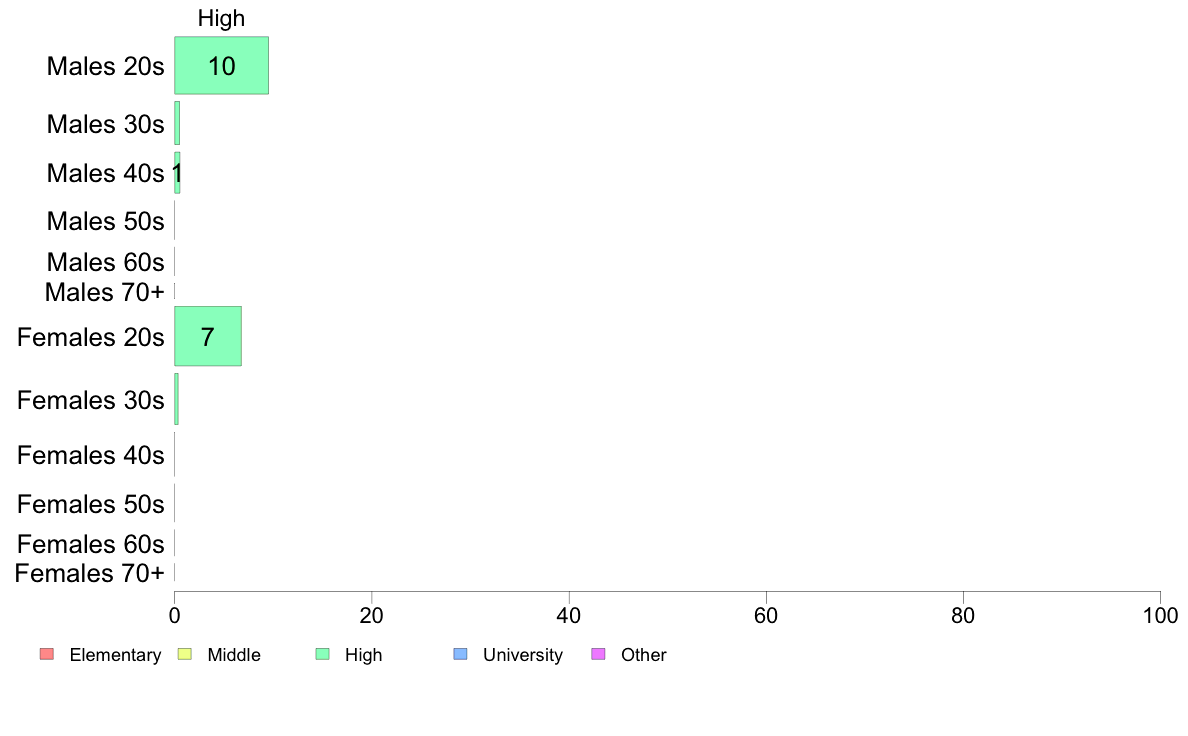
Task: Click the Females 60s row label
Action: (x=90, y=544)
